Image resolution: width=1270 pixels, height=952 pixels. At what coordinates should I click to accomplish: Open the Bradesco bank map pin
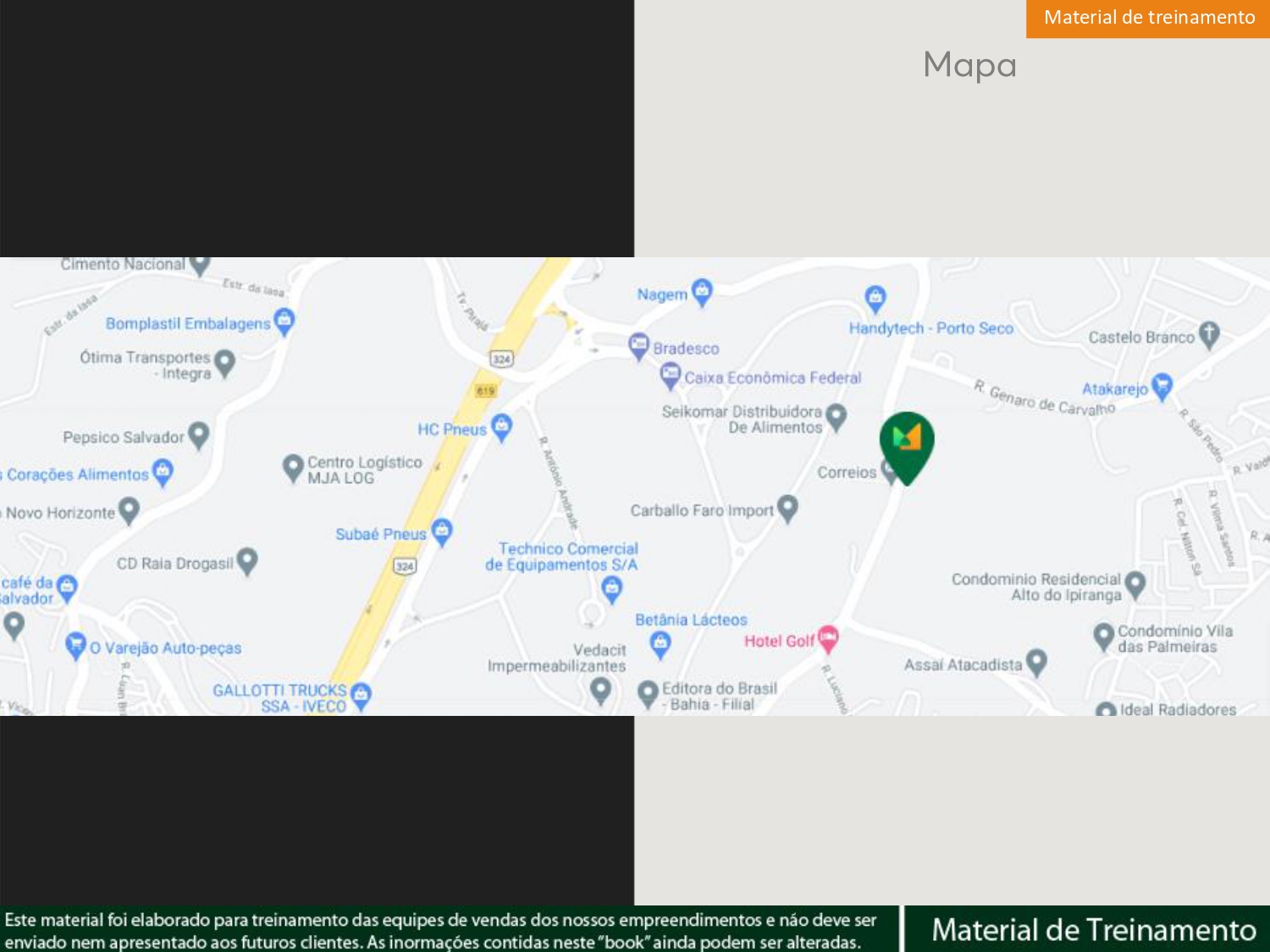[638, 347]
